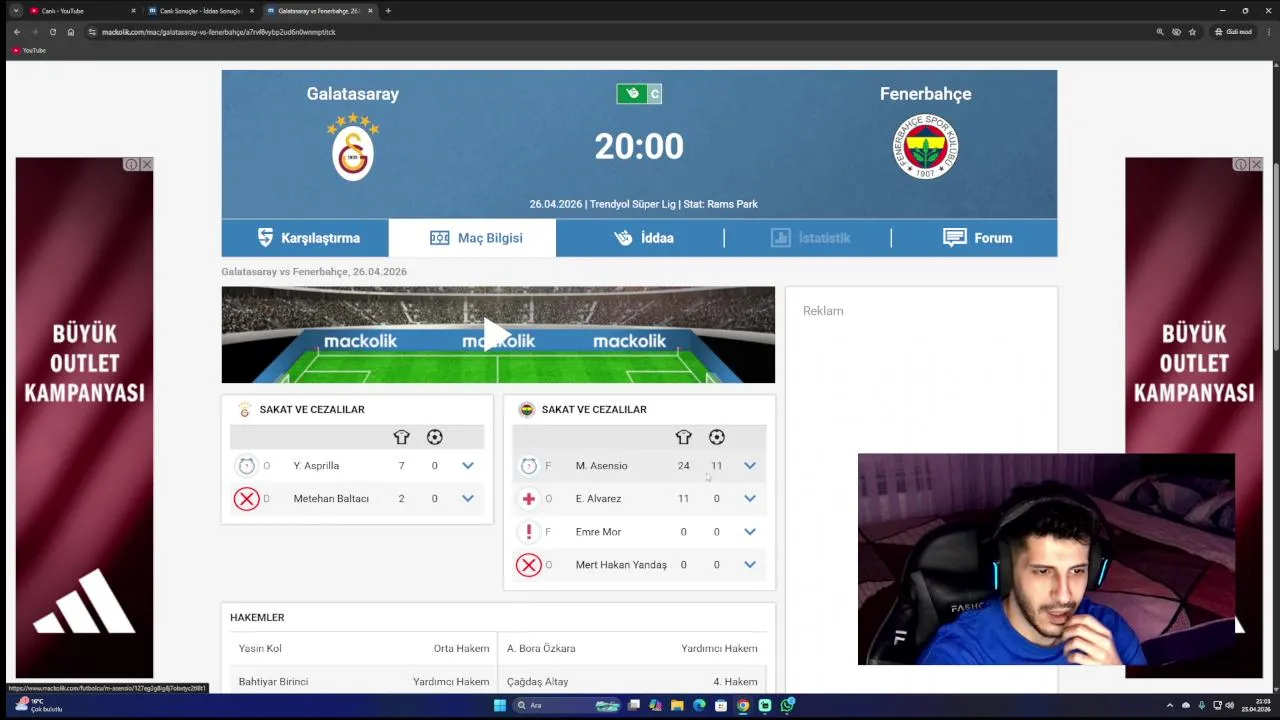The height and width of the screenshot is (720, 1280).
Task: Open E. Alvarez player link
Action: click(598, 499)
